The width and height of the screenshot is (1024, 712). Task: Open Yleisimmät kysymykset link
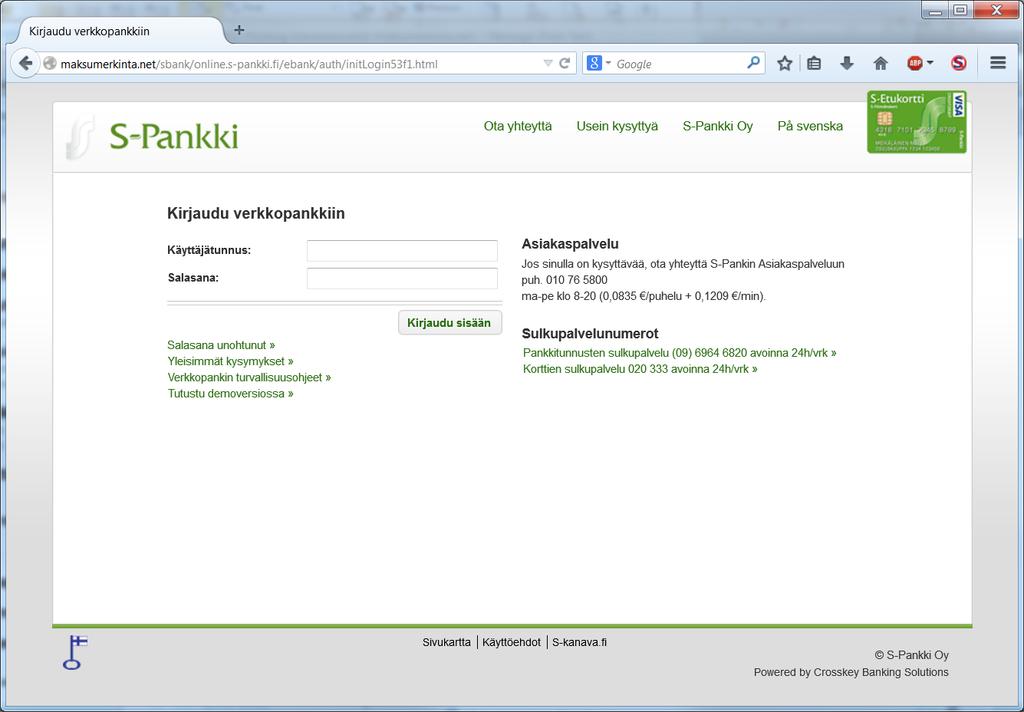[230, 361]
